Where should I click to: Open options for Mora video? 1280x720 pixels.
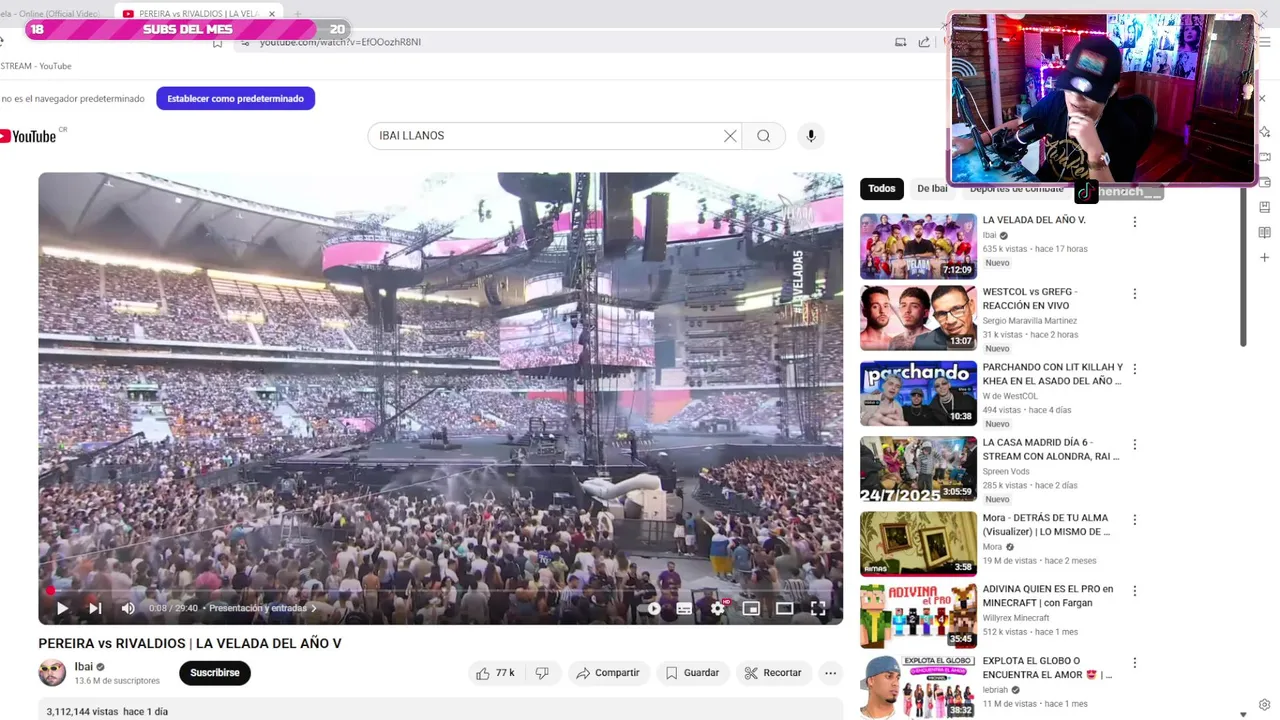(x=1134, y=520)
